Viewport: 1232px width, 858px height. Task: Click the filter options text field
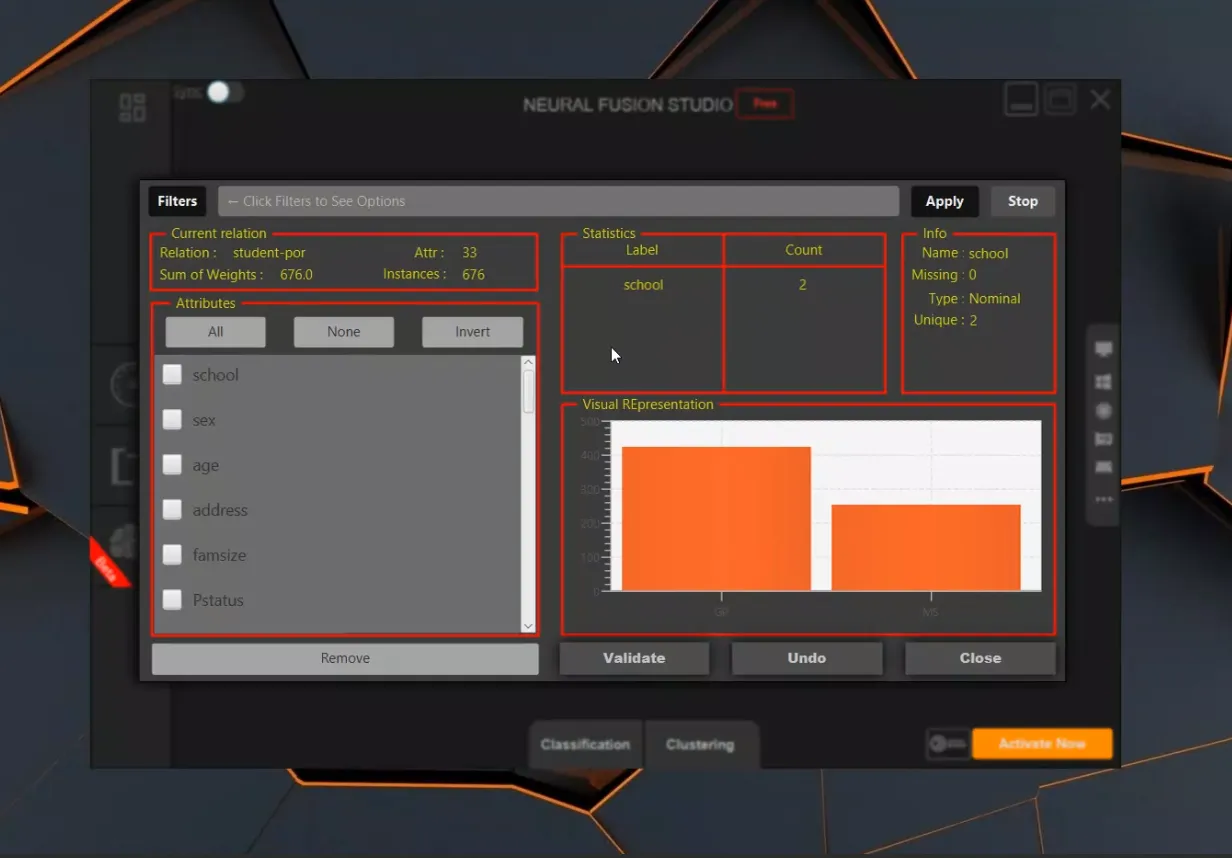coord(558,201)
